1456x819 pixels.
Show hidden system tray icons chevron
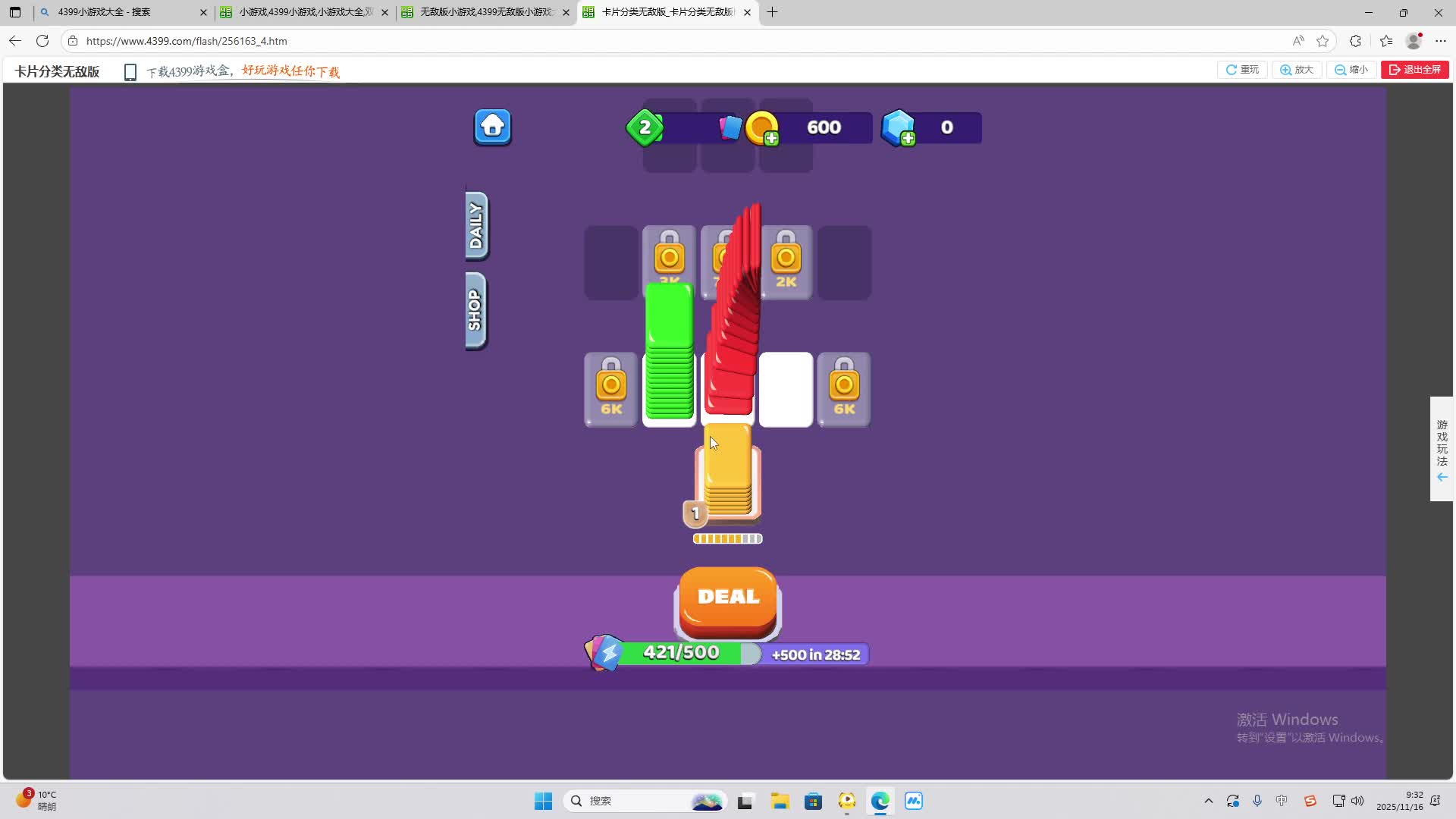[x=1208, y=801]
